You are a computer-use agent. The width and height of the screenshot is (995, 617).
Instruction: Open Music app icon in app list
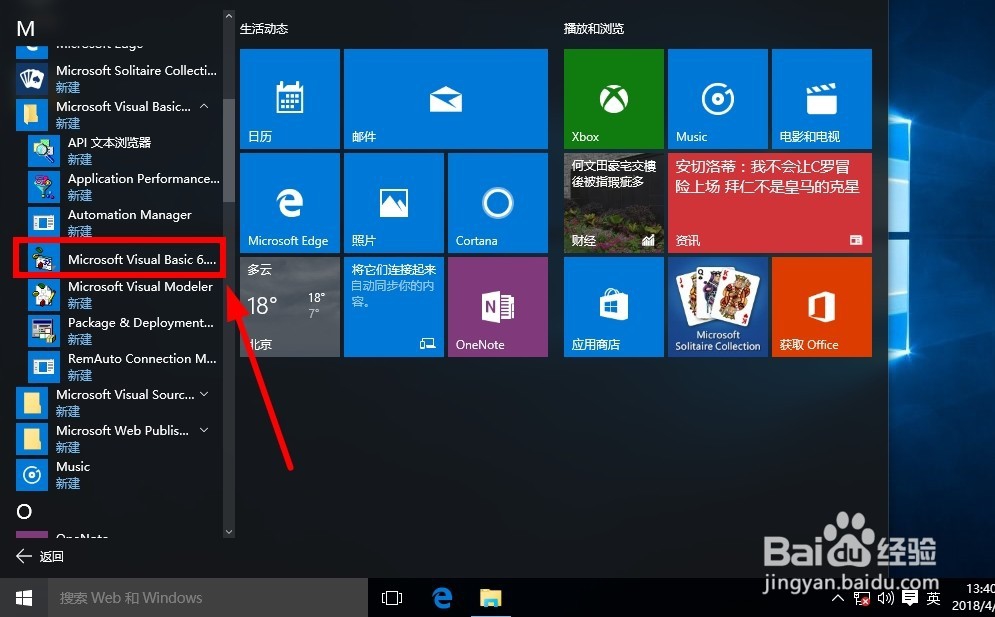(x=32, y=475)
